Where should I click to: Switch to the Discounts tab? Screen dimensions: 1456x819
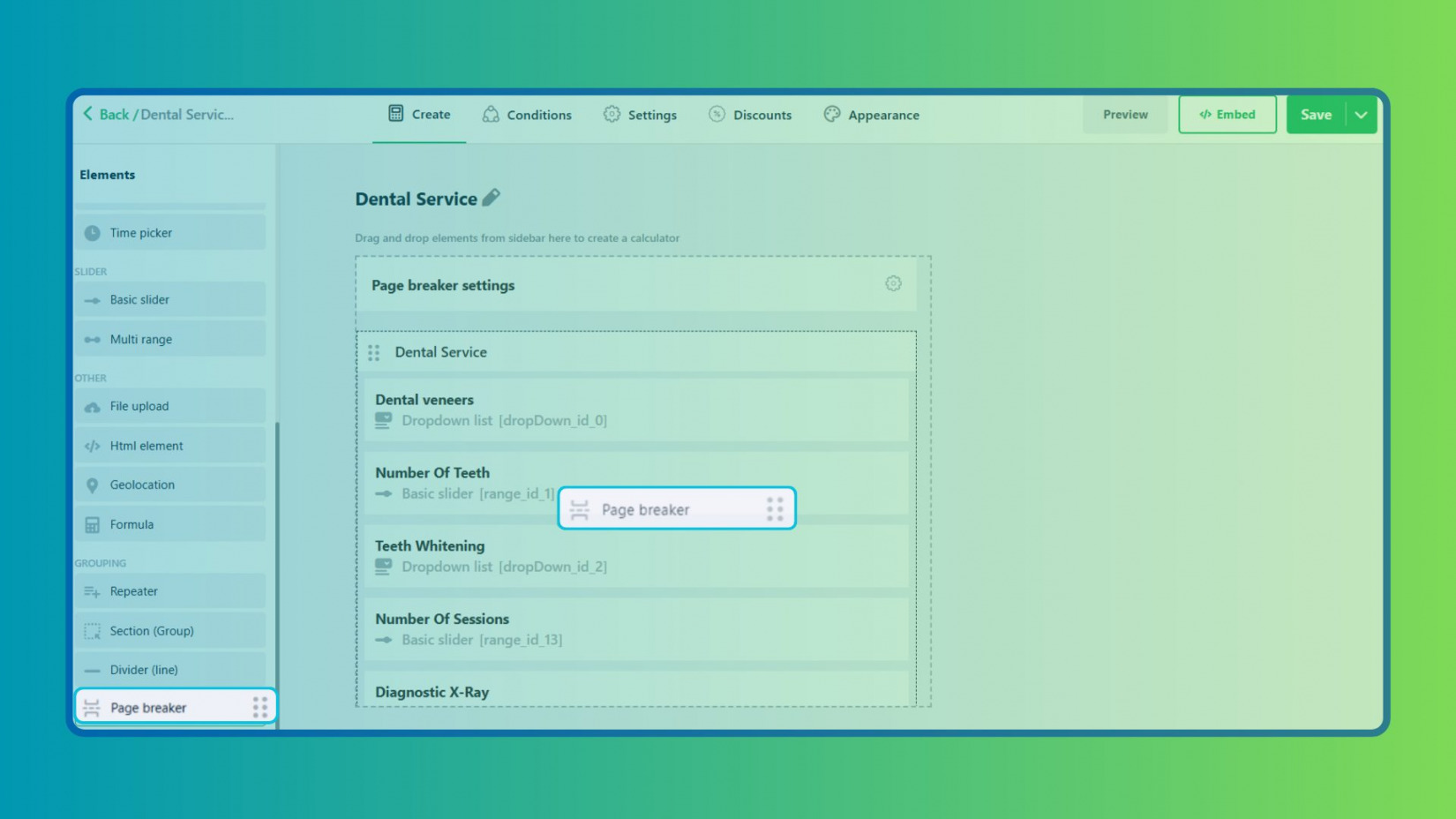(x=751, y=115)
